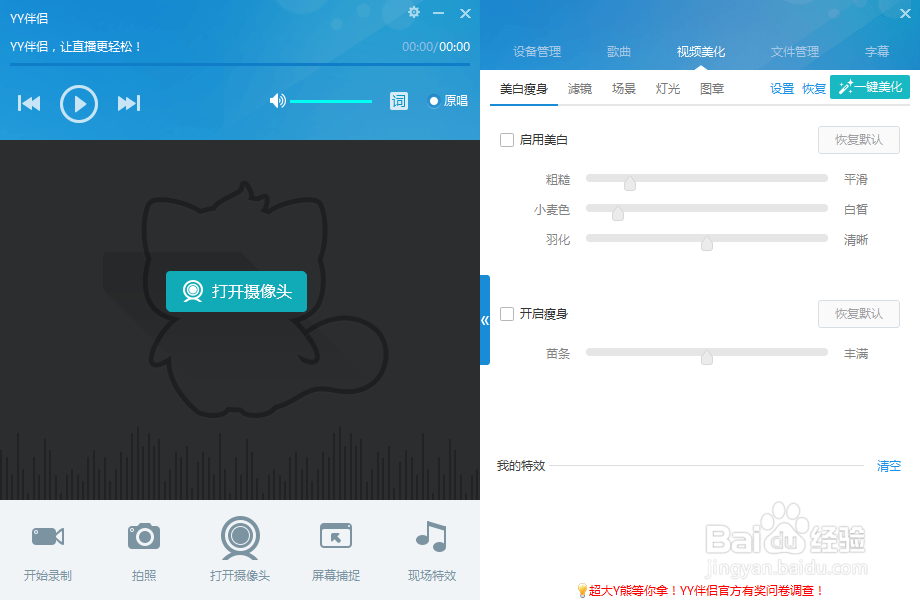Open the settings gear in the title bar
The height and width of the screenshot is (600, 920).
414,12
